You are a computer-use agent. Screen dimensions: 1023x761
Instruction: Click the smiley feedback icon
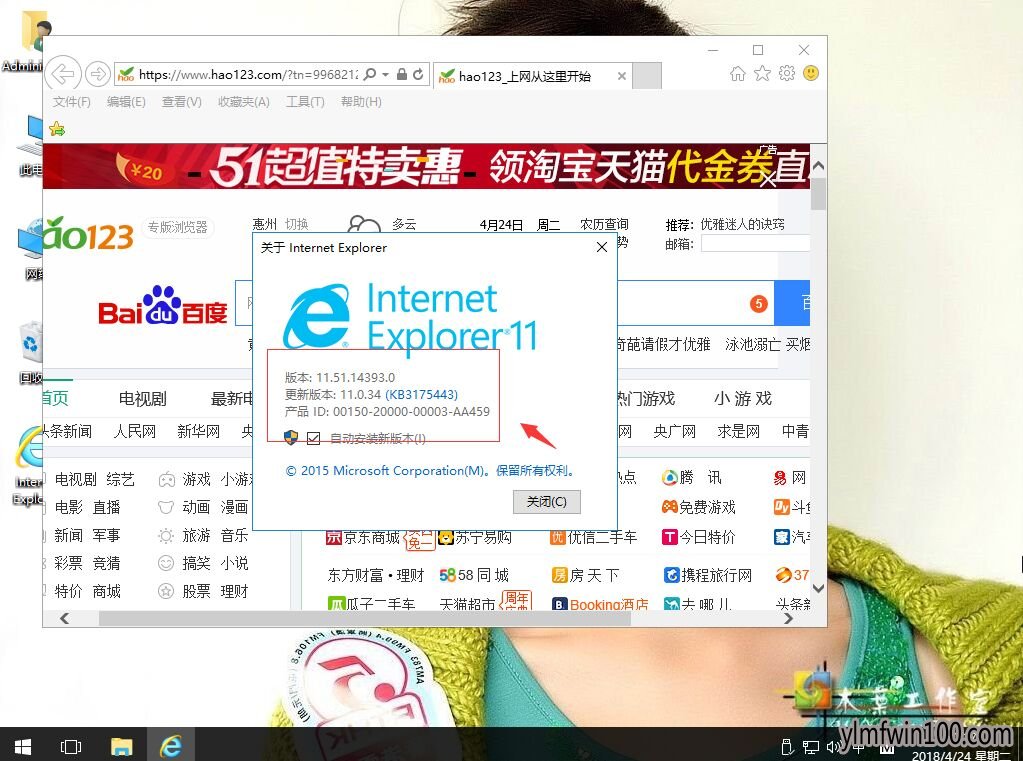pyautogui.click(x=811, y=73)
